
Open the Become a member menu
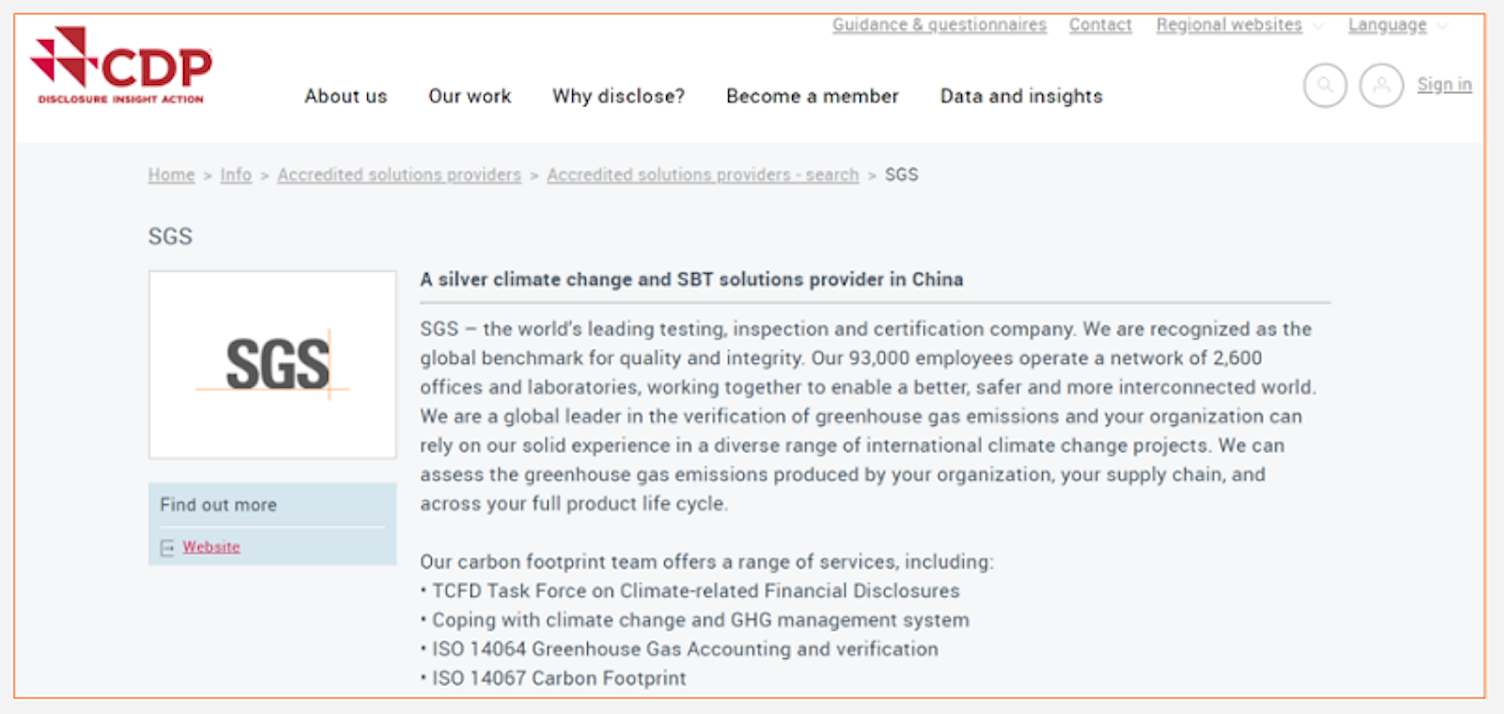tap(812, 96)
